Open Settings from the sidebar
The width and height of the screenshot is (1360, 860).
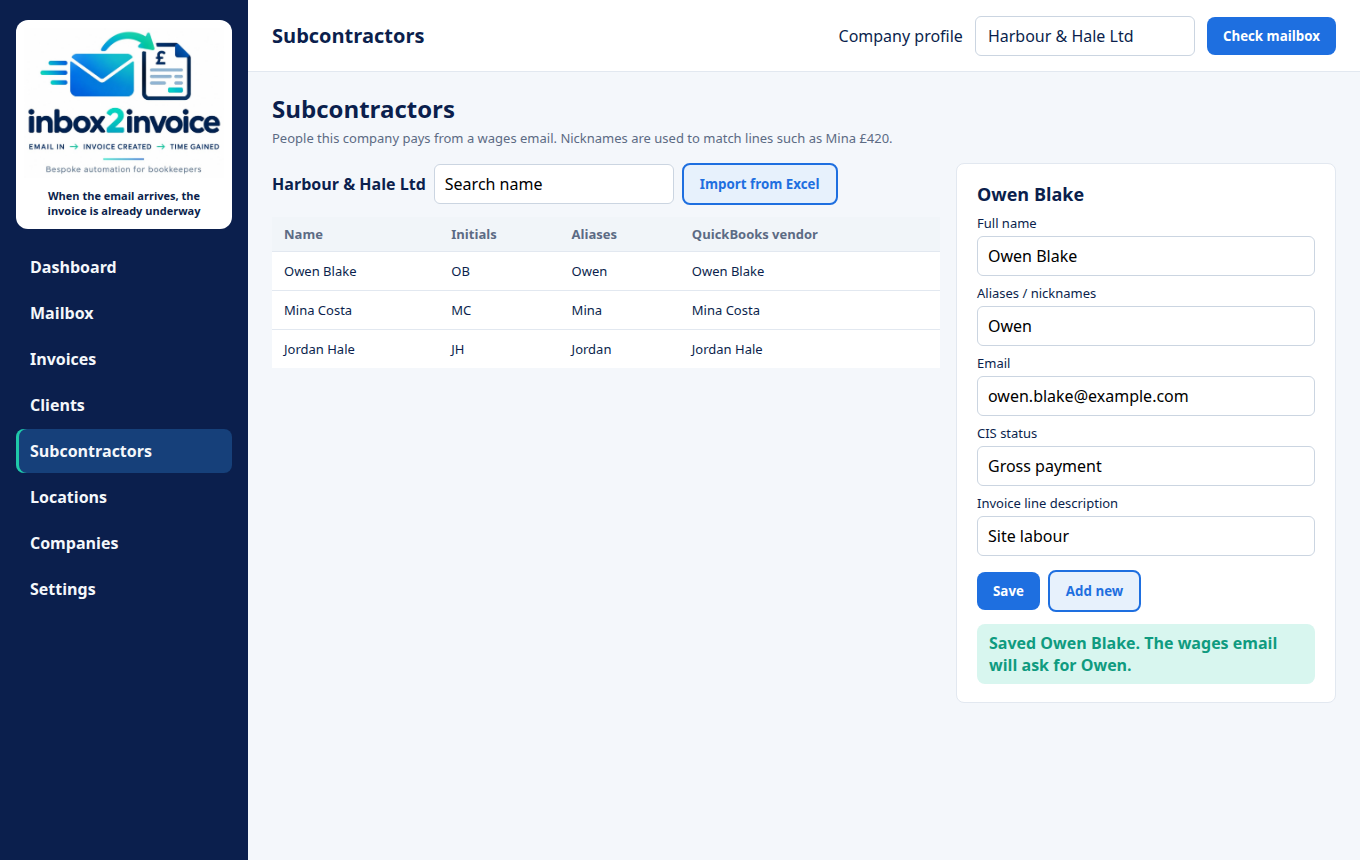point(124,589)
